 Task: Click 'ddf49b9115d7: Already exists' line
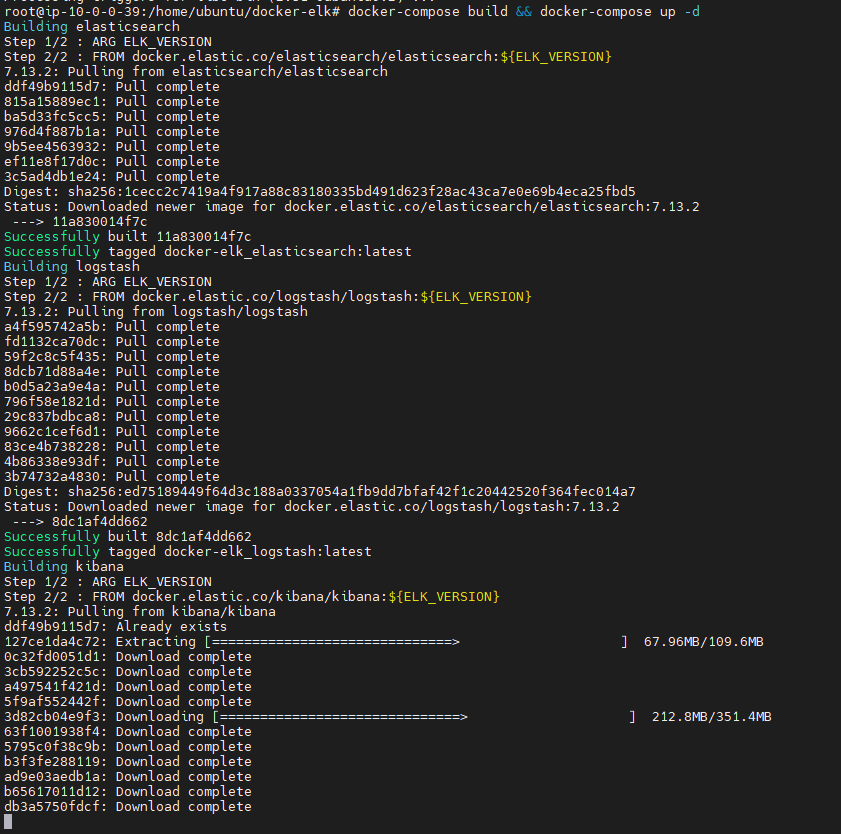click(x=115, y=627)
